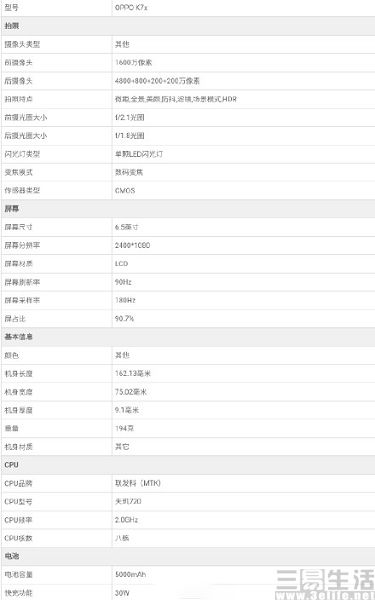375x600 pixels.
Task: Click the 'f/1.8光圈' value
Action: pos(129,135)
